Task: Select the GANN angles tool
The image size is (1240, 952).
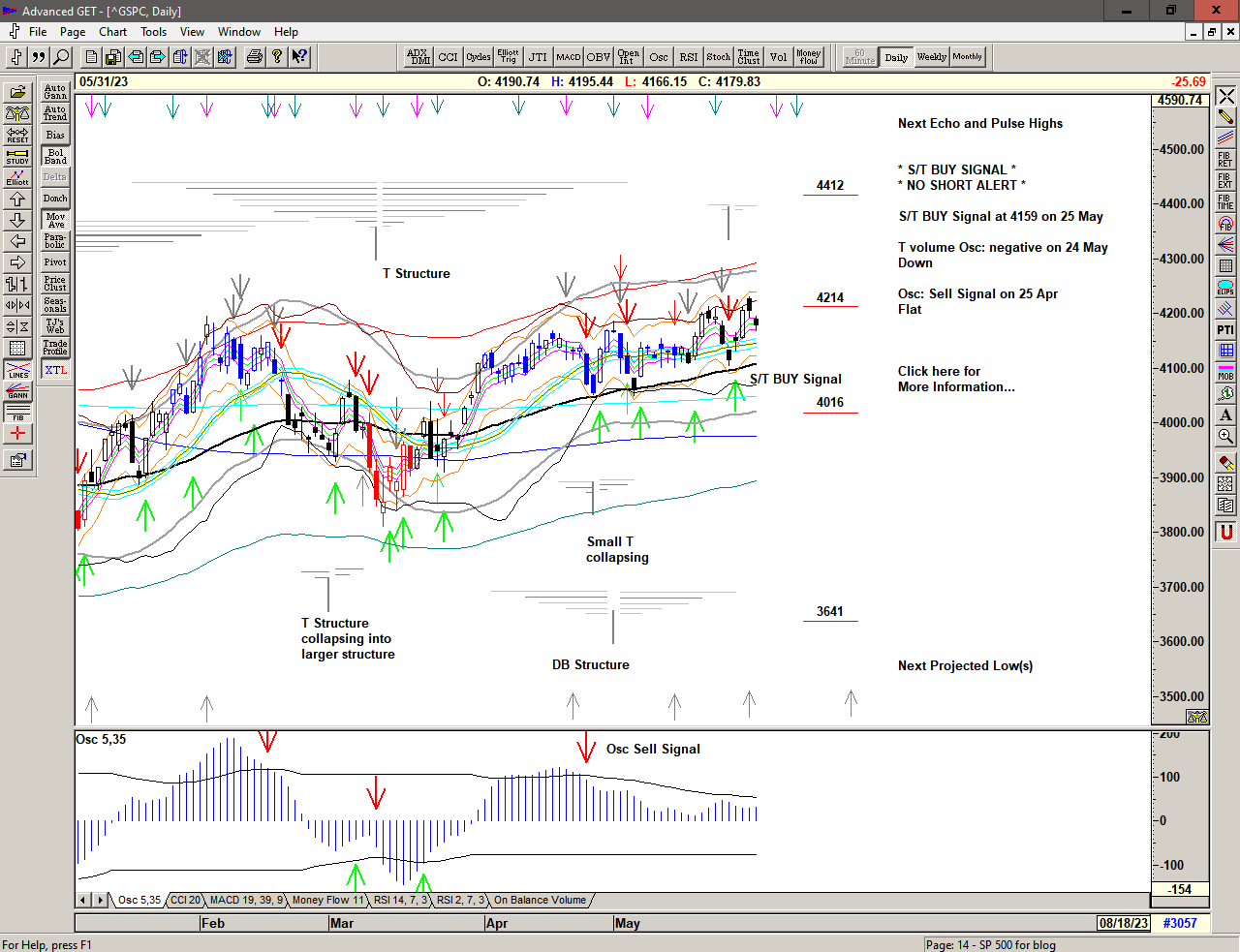Action: point(17,391)
